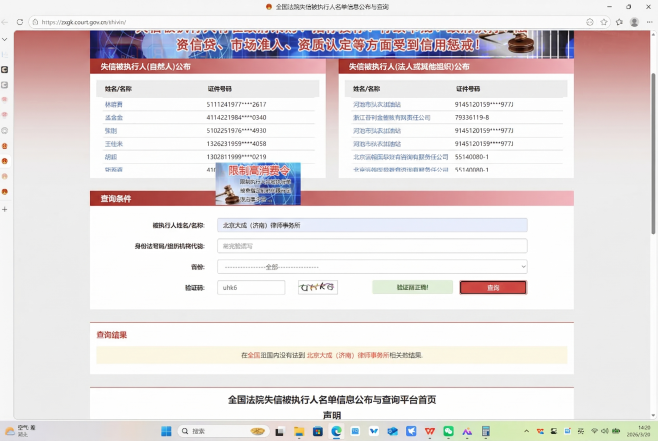Click the code 79336119-8 cell
The image size is (658, 441).
point(472,117)
